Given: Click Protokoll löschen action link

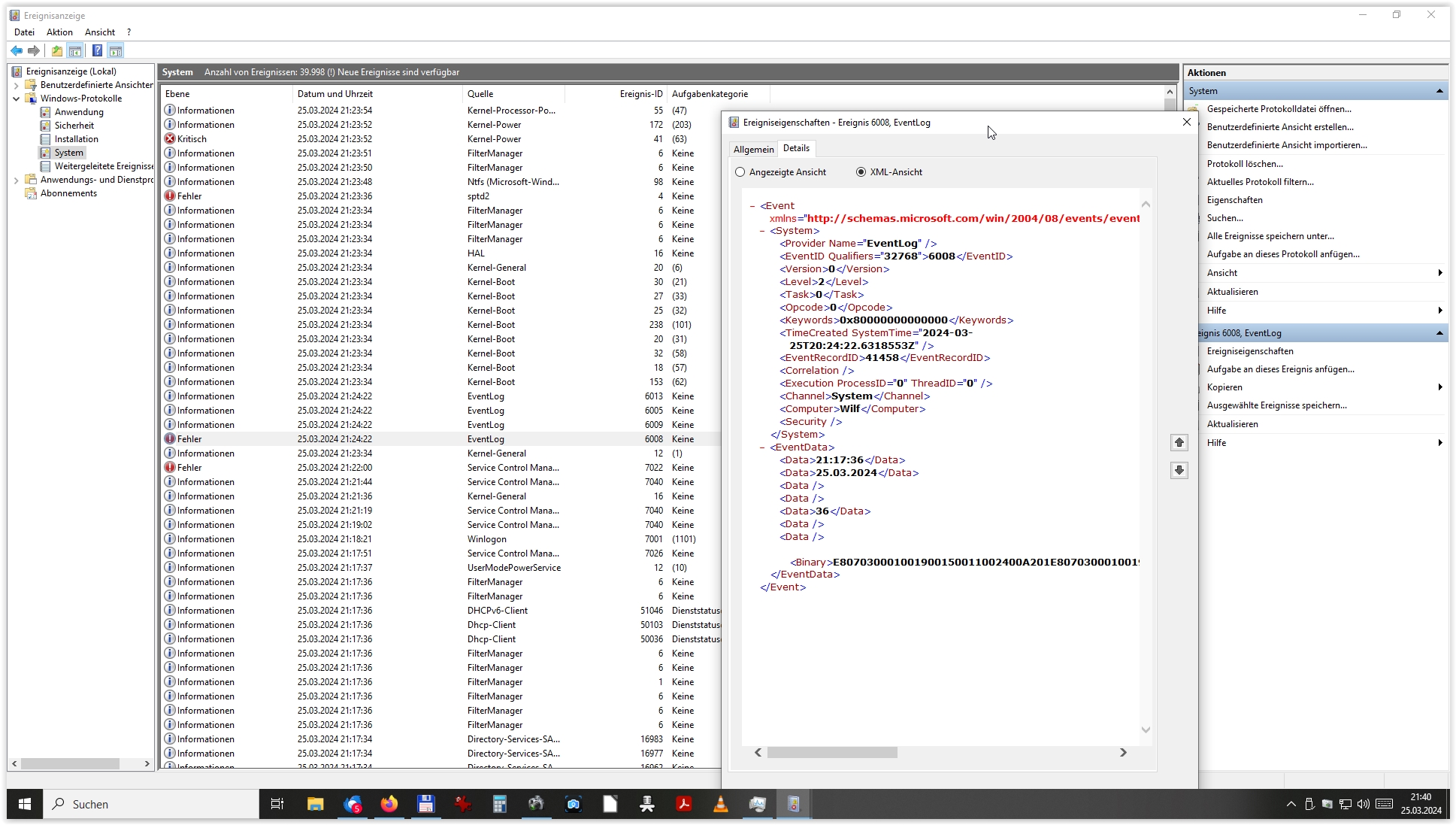Looking at the screenshot, I should click(x=1245, y=164).
